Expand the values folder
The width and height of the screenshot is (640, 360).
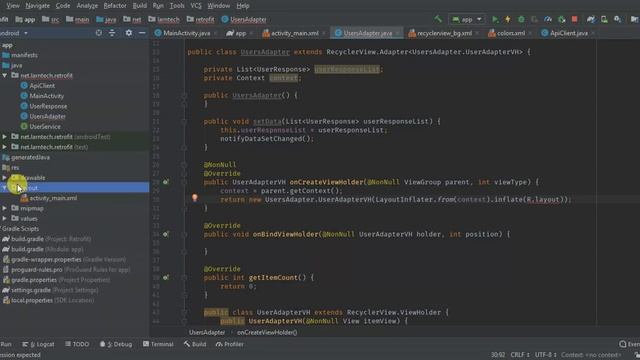4,218
